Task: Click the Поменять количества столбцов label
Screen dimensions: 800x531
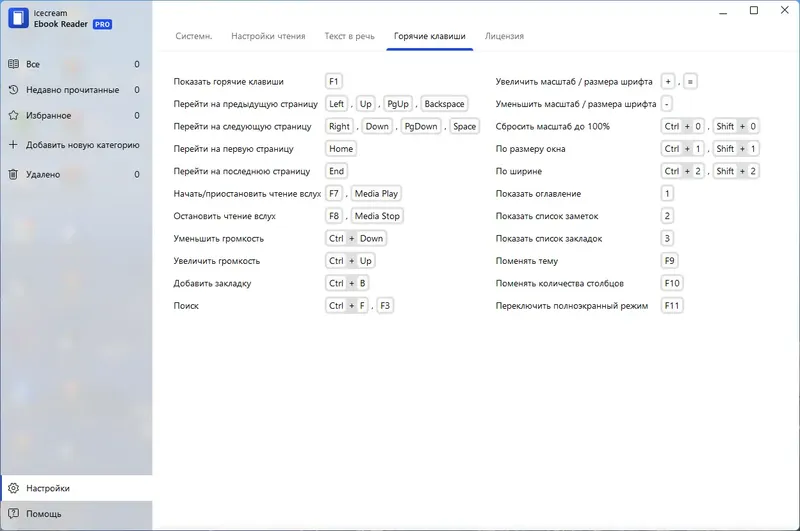Action: click(559, 284)
